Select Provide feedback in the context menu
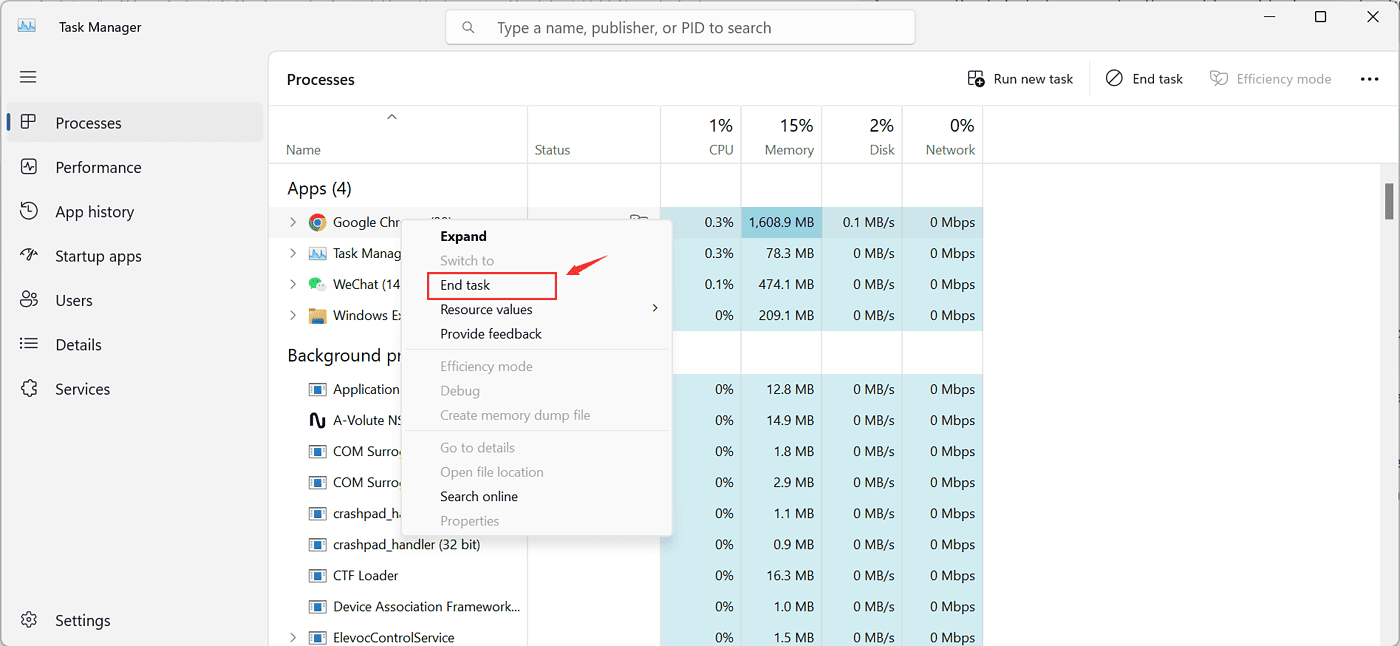The height and width of the screenshot is (646, 1400). pos(536,334)
